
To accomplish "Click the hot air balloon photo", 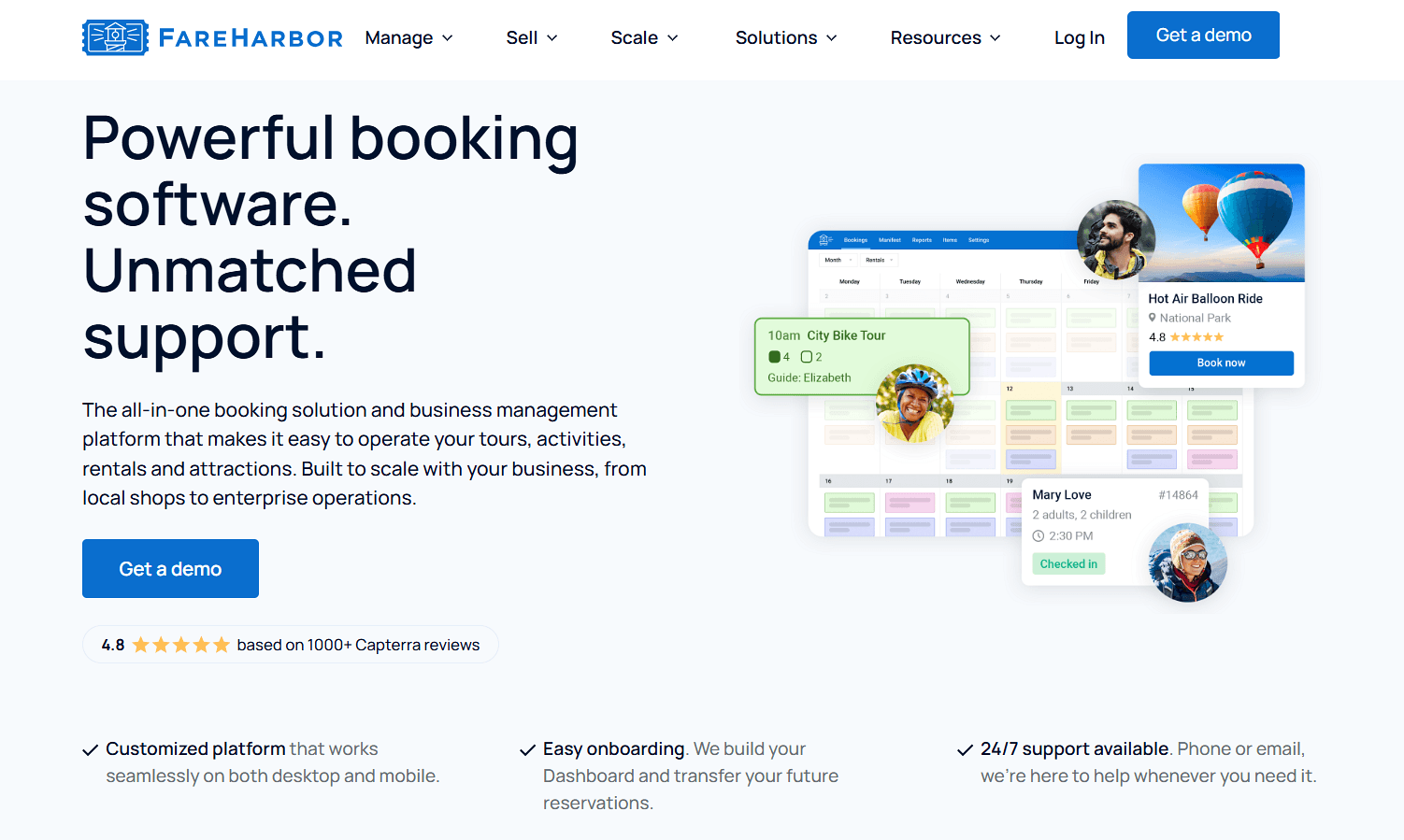I will click(x=1222, y=223).
